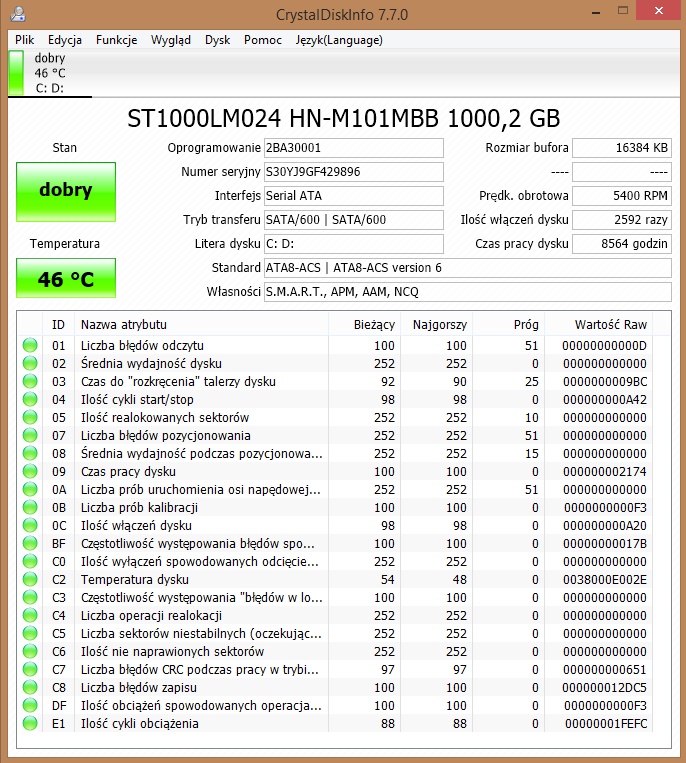The image size is (686, 763).
Task: Select the 'Temperatura dysku' attribute name
Action: pyautogui.click(x=135, y=580)
